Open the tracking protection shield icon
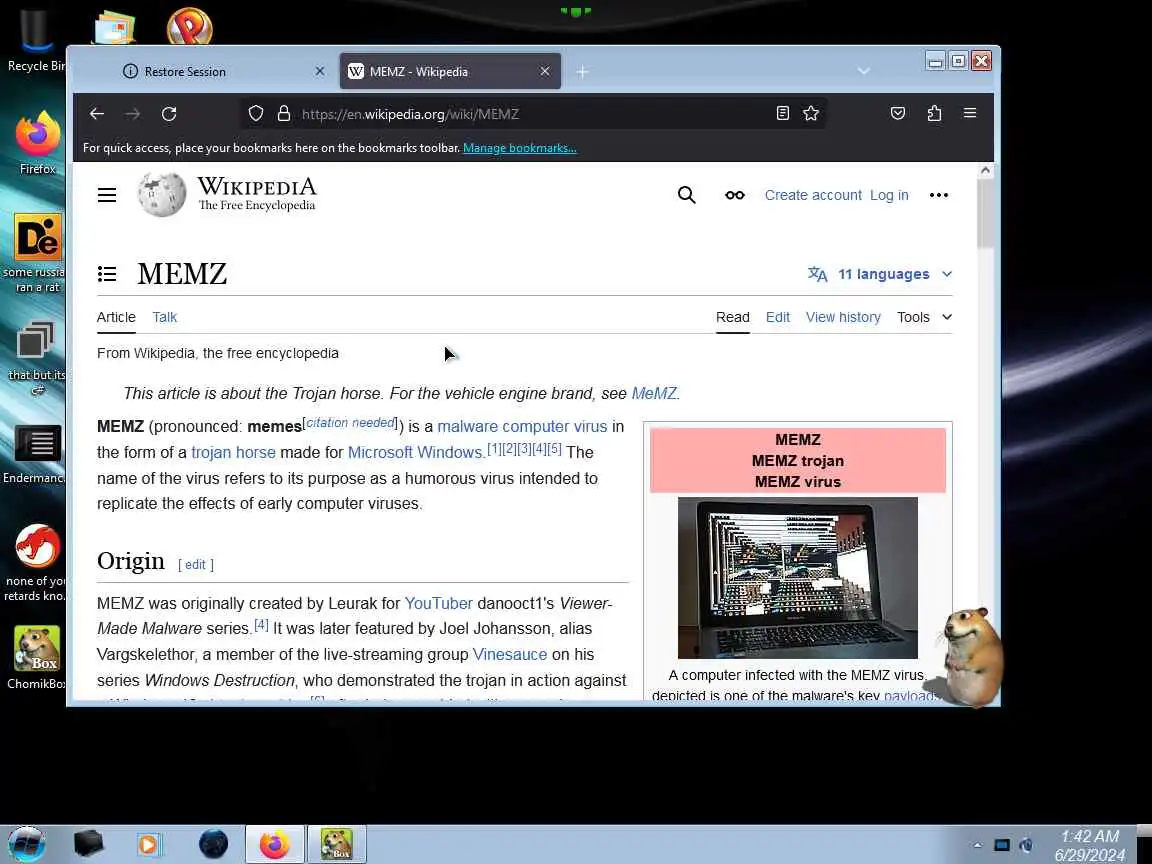 click(x=256, y=114)
